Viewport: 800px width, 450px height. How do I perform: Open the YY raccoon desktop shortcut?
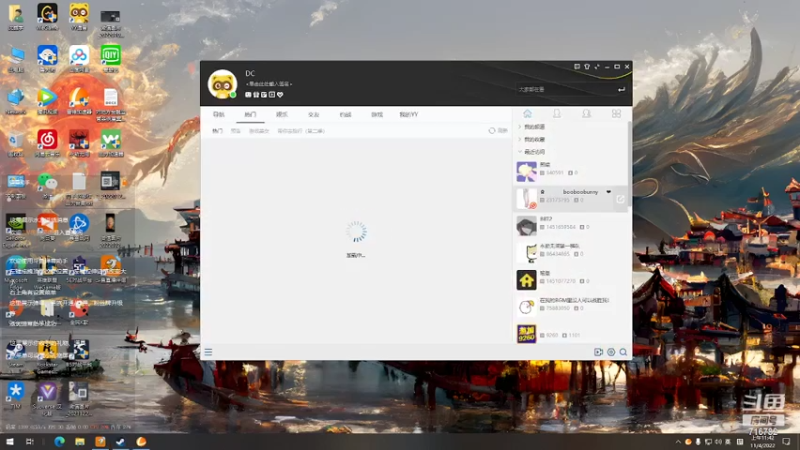pyautogui.click(x=79, y=16)
